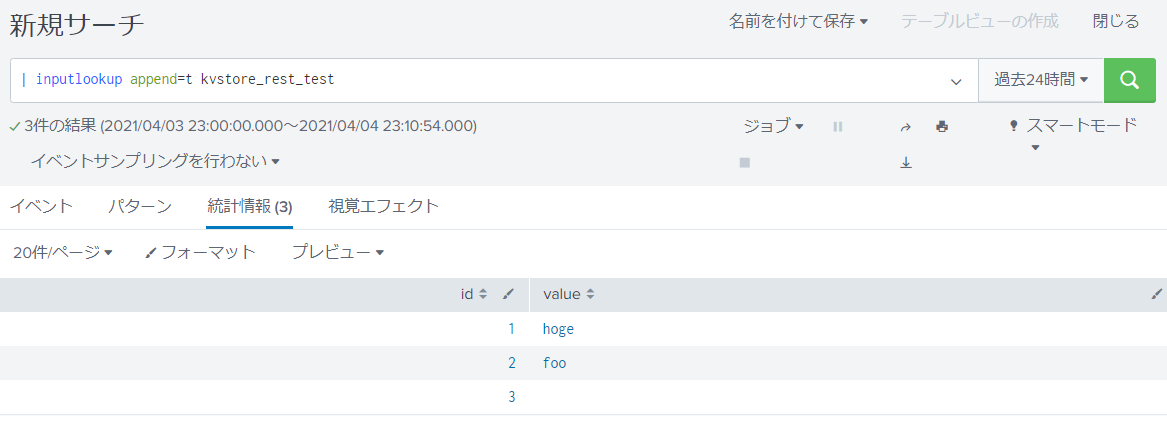
Task: Sort by value column arrows
Action: coord(590,295)
